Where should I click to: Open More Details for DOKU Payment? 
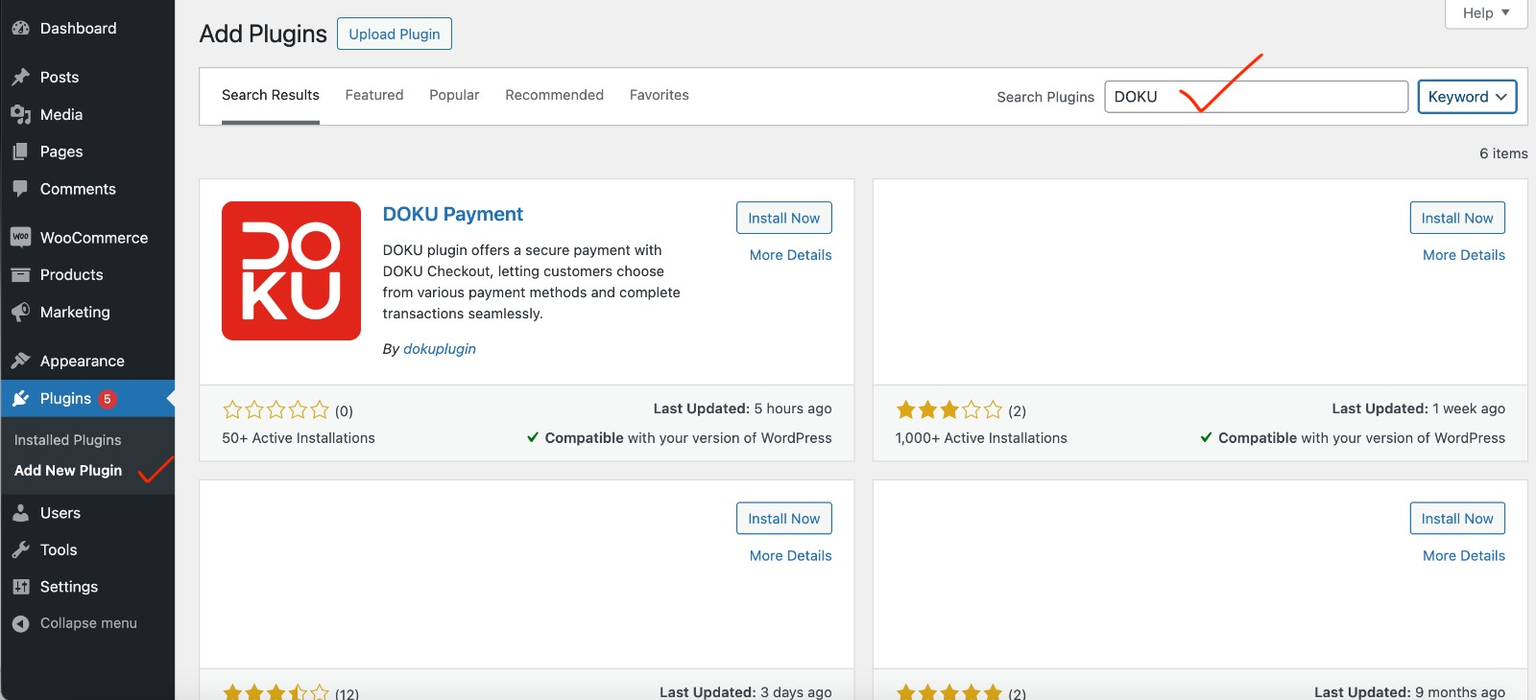pos(790,255)
